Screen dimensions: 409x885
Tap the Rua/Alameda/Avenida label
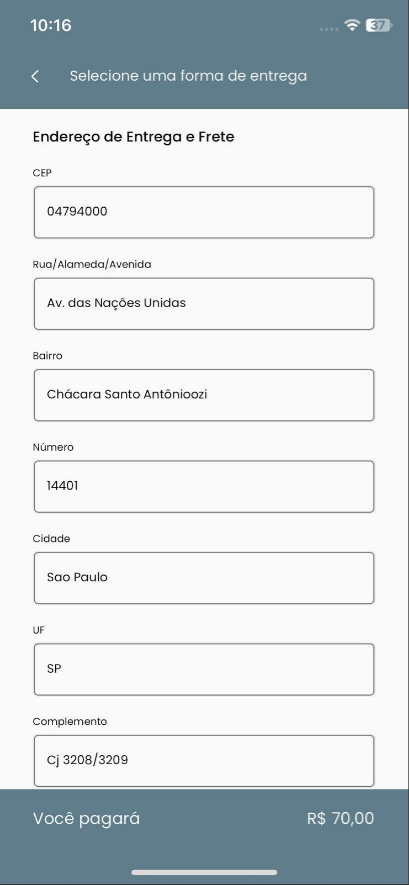click(x=92, y=264)
